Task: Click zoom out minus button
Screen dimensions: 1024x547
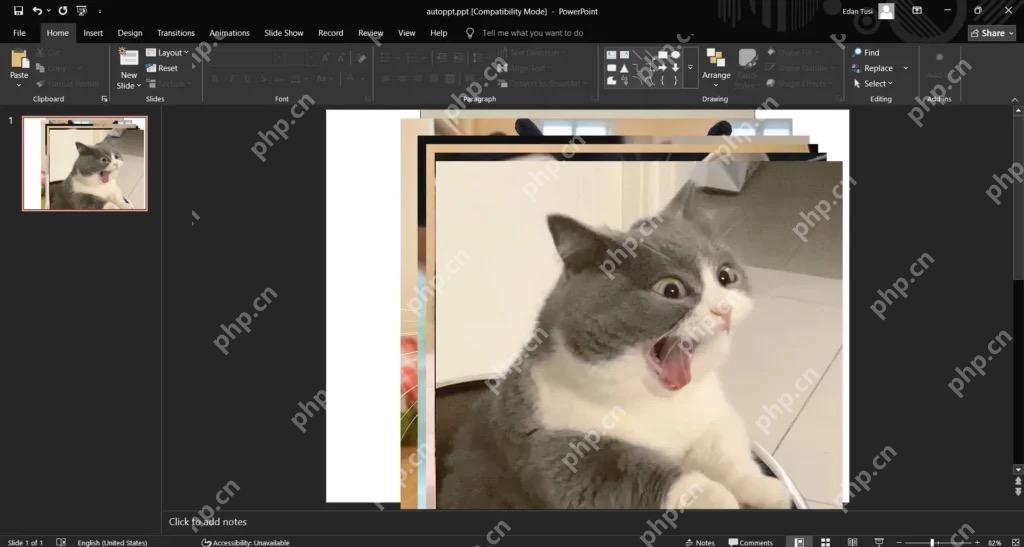Action: 899,542
